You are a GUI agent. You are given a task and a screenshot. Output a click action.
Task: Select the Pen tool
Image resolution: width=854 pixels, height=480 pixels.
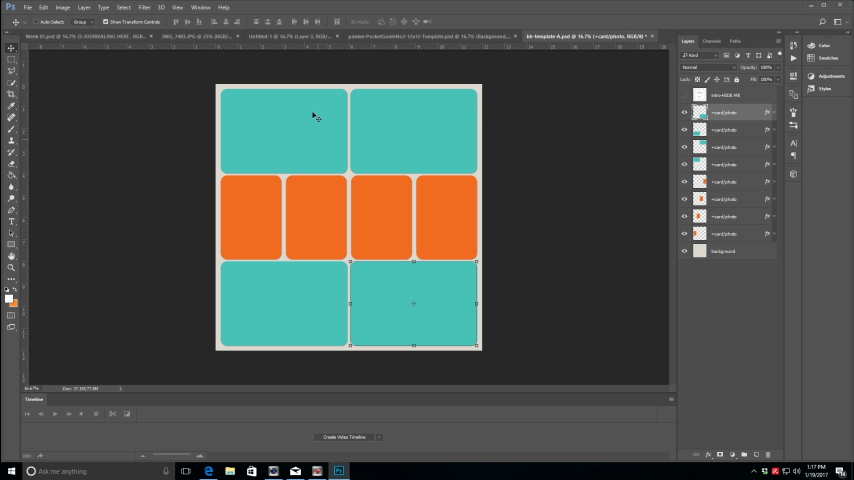pos(11,210)
